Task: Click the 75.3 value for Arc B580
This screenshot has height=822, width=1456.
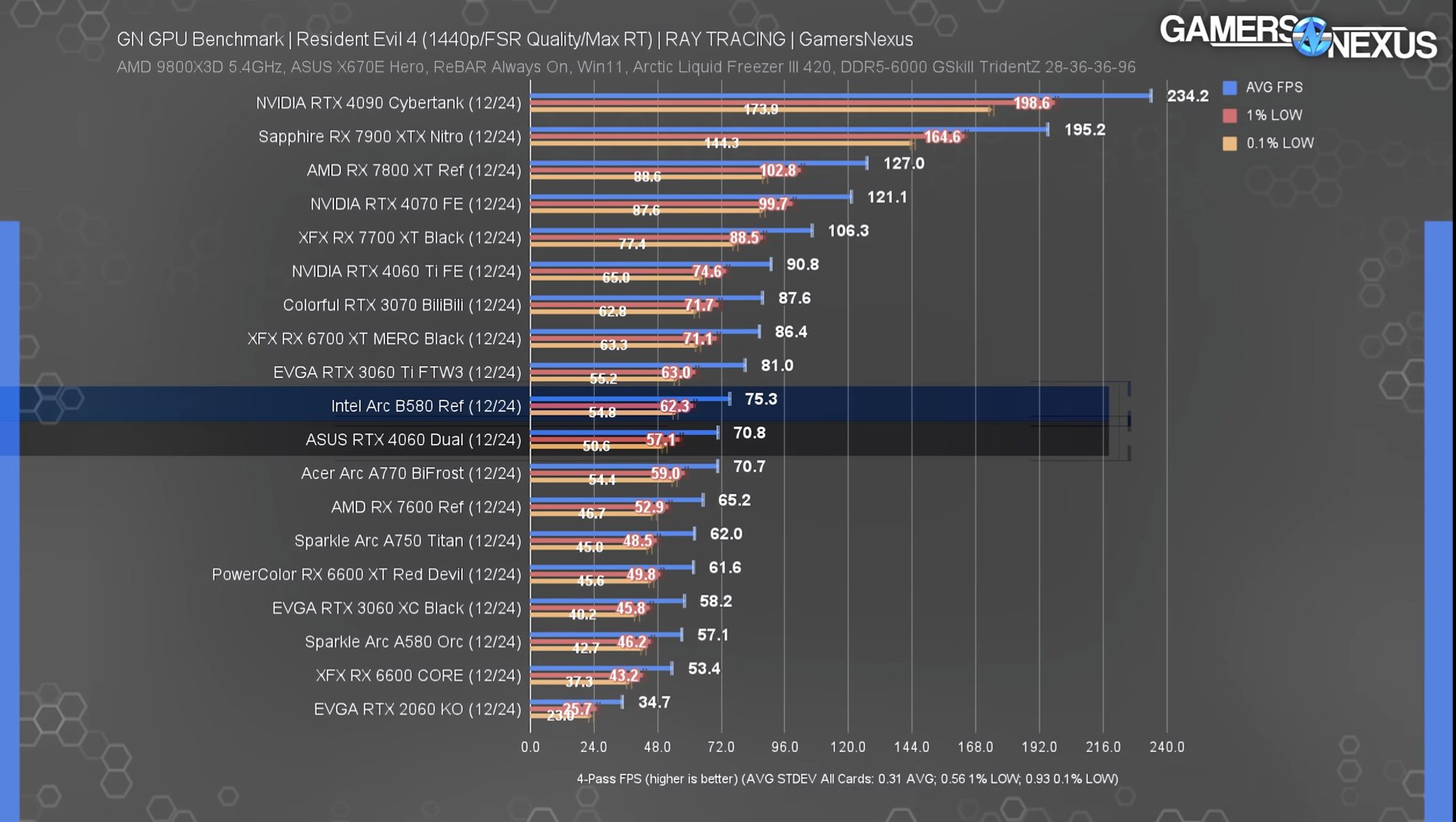Action: 762,399
